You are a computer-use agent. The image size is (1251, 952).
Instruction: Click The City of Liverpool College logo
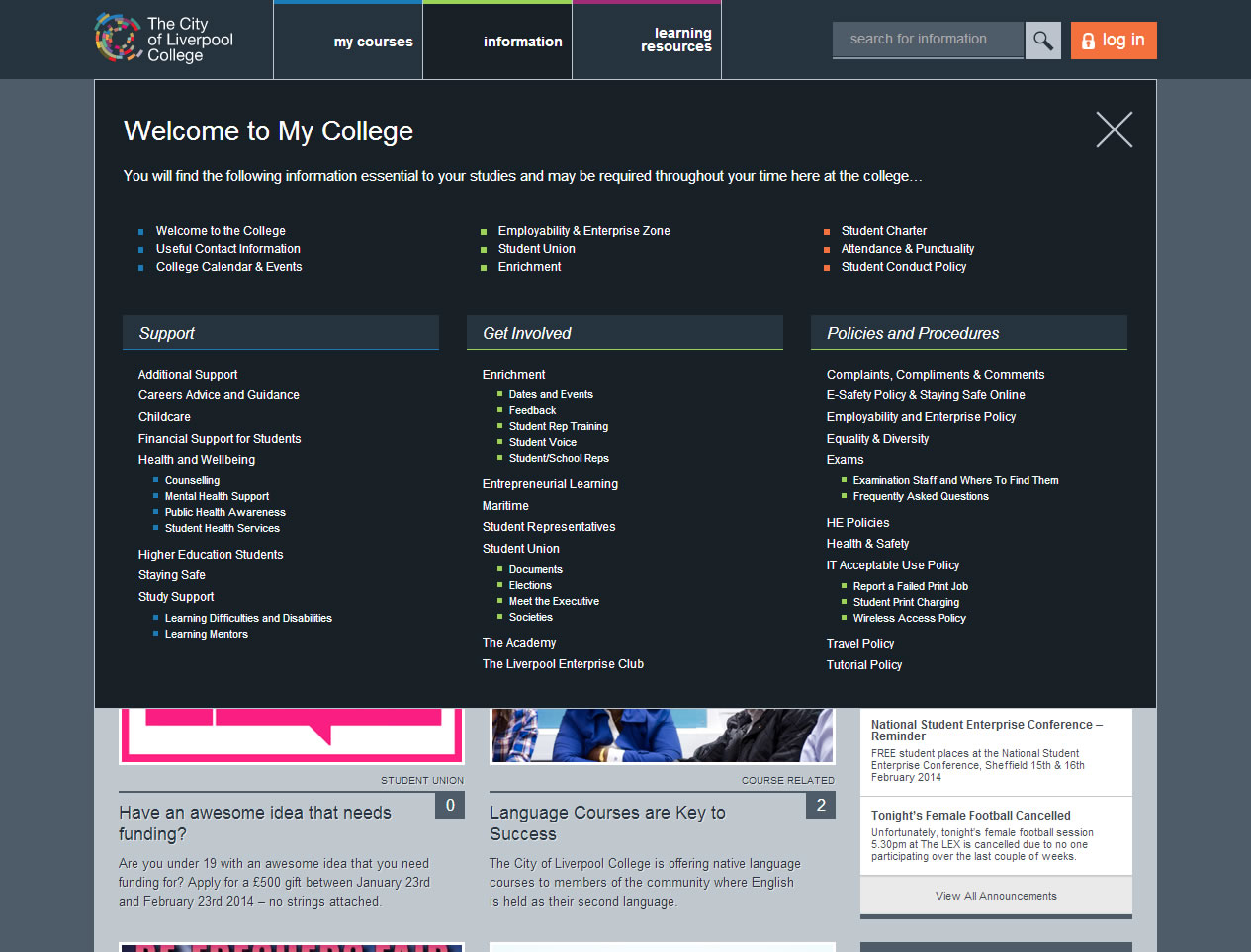[164, 39]
